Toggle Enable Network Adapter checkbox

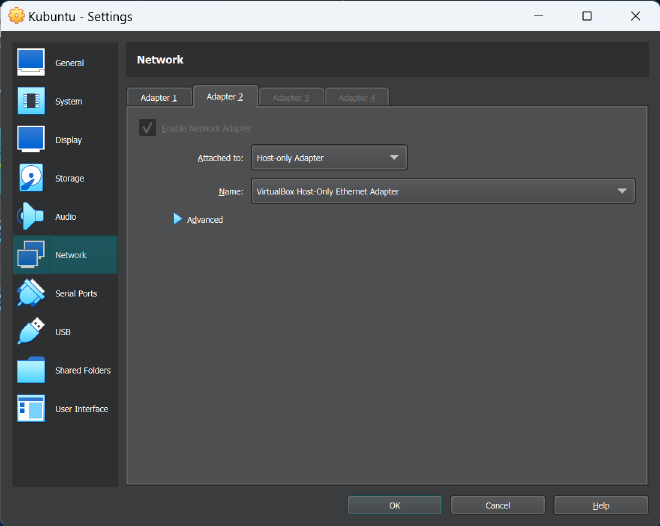pyautogui.click(x=147, y=128)
